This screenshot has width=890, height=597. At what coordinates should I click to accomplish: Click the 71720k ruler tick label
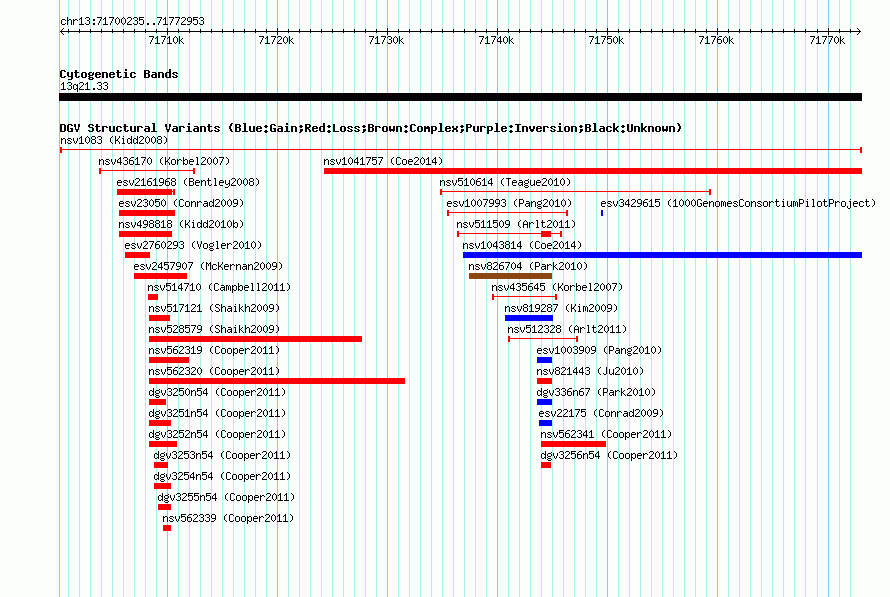[x=276, y=40]
